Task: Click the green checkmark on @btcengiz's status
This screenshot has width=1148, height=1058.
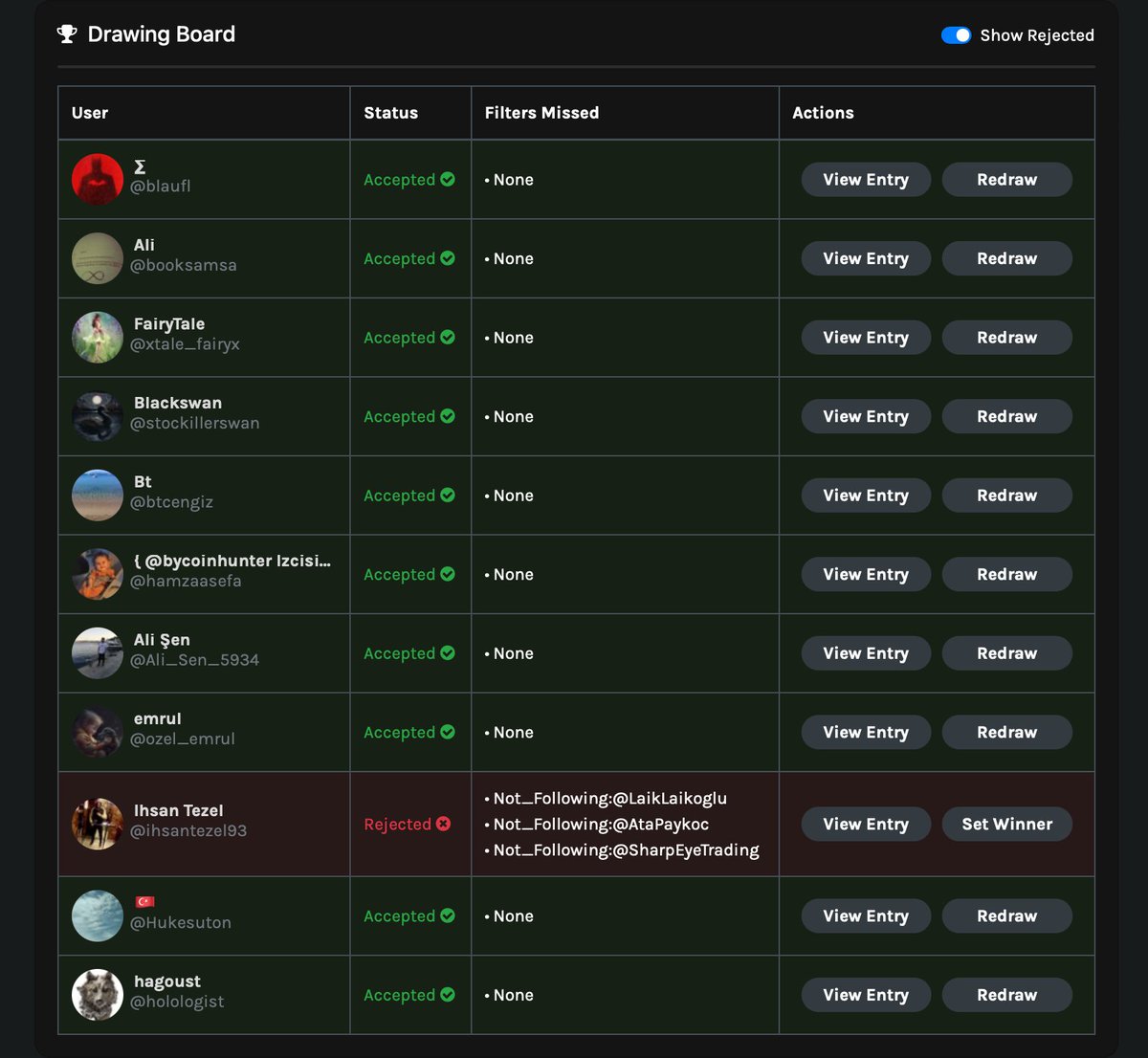Action: tap(447, 495)
